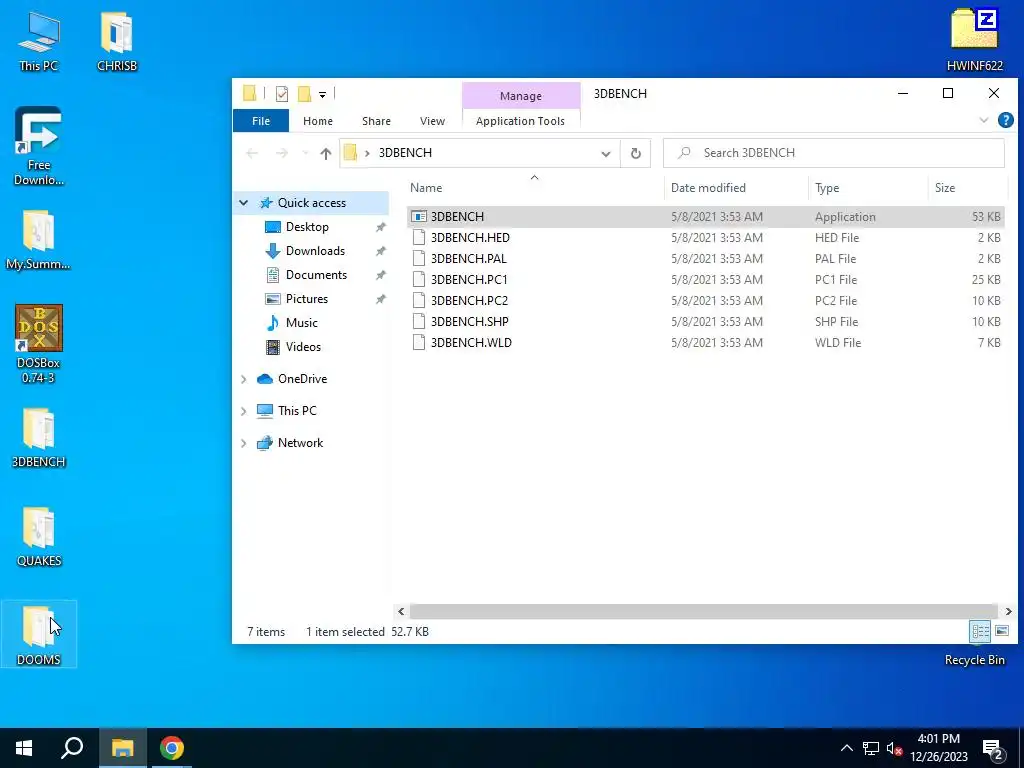Select Quick access in navigation pane
Viewport: 1024px width, 768px height.
point(312,203)
